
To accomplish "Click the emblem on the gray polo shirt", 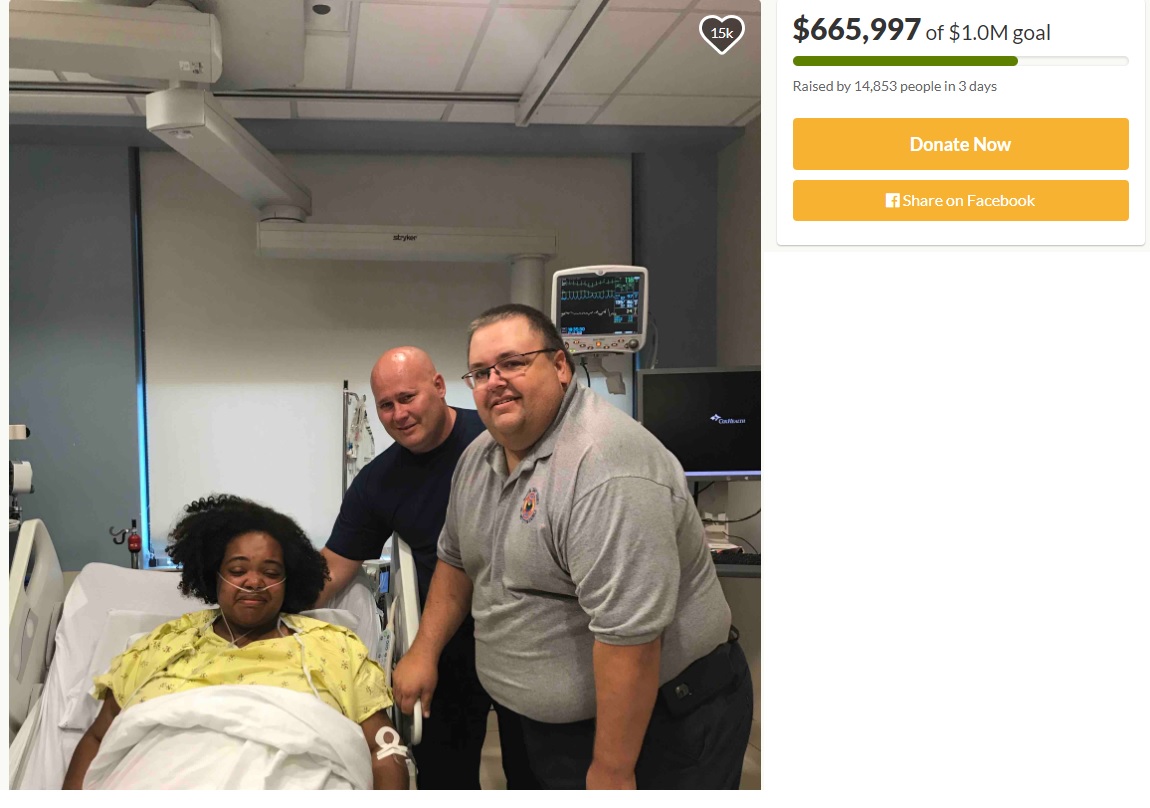I will tap(528, 505).
